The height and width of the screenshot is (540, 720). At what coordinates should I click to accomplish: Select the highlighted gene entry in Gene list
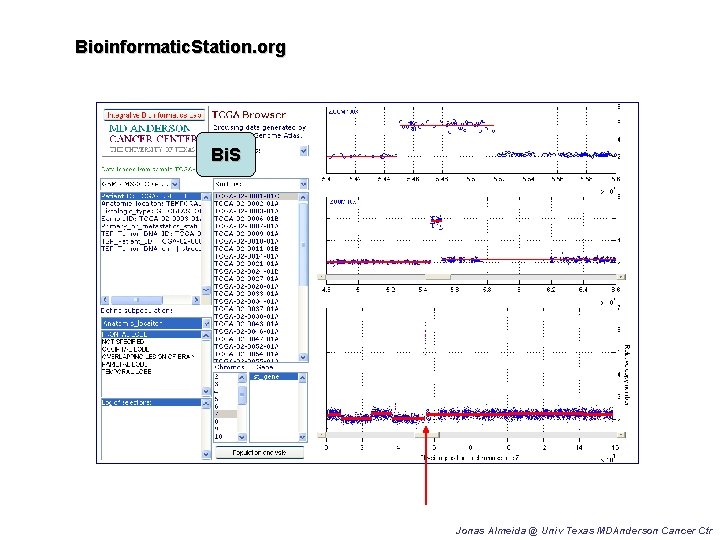[274, 377]
